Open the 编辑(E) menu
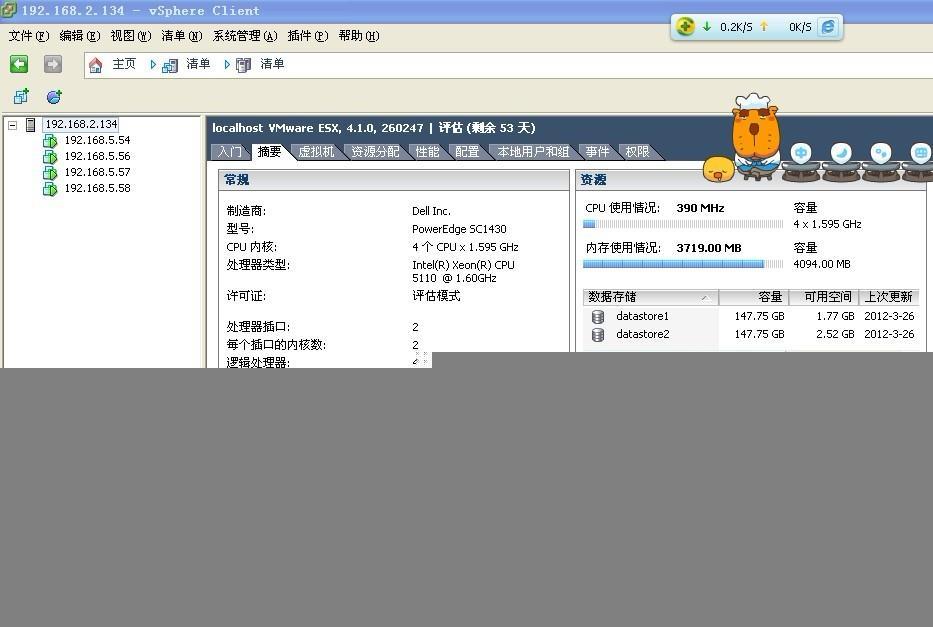933x627 pixels. (80, 36)
